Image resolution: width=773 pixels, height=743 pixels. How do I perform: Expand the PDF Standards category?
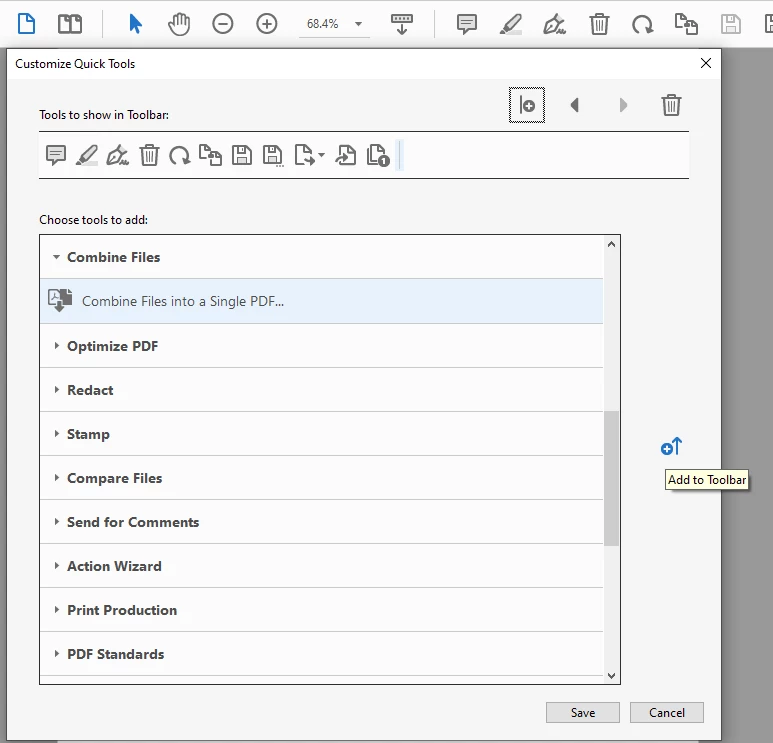pos(57,653)
